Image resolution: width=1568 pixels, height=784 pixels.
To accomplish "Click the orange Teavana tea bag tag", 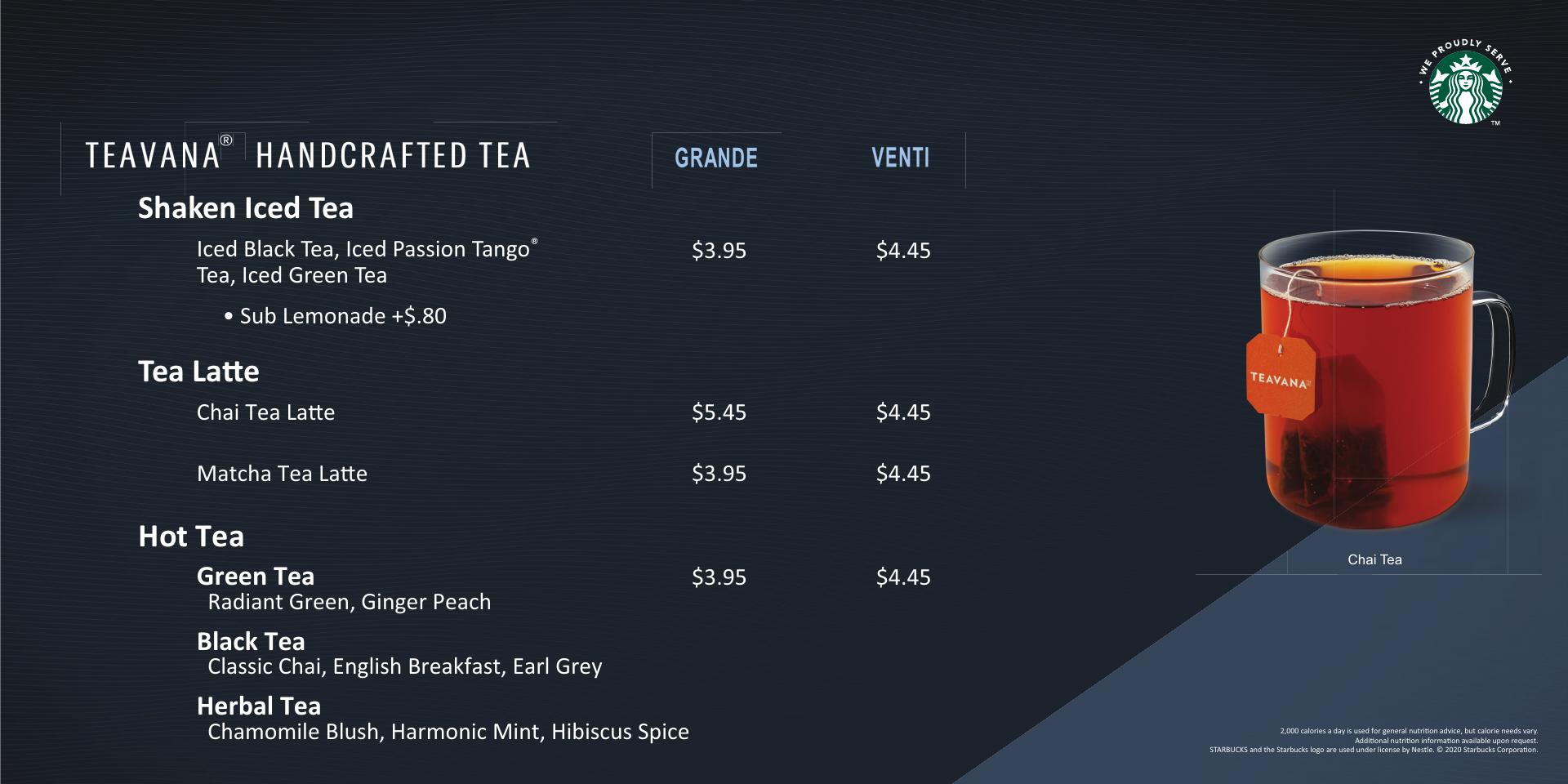I will point(1281,377).
